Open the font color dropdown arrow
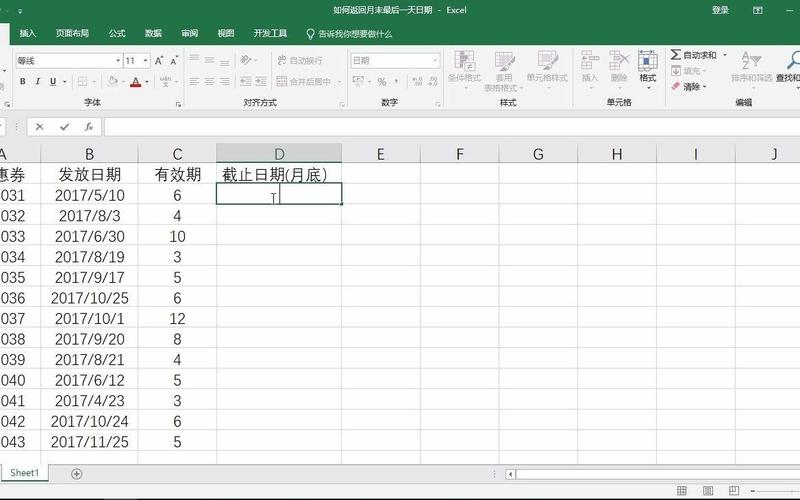800x500 pixels. pos(147,82)
